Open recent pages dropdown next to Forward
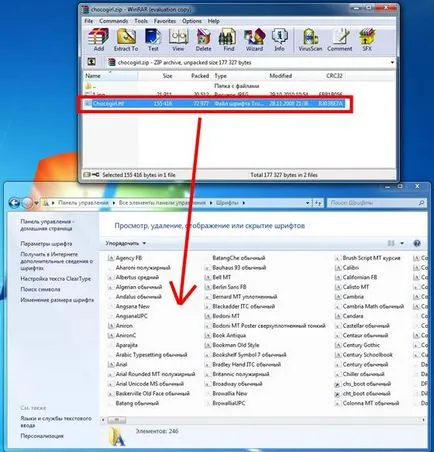Viewport: 434px width, 452px height. pyautogui.click(x=36, y=203)
